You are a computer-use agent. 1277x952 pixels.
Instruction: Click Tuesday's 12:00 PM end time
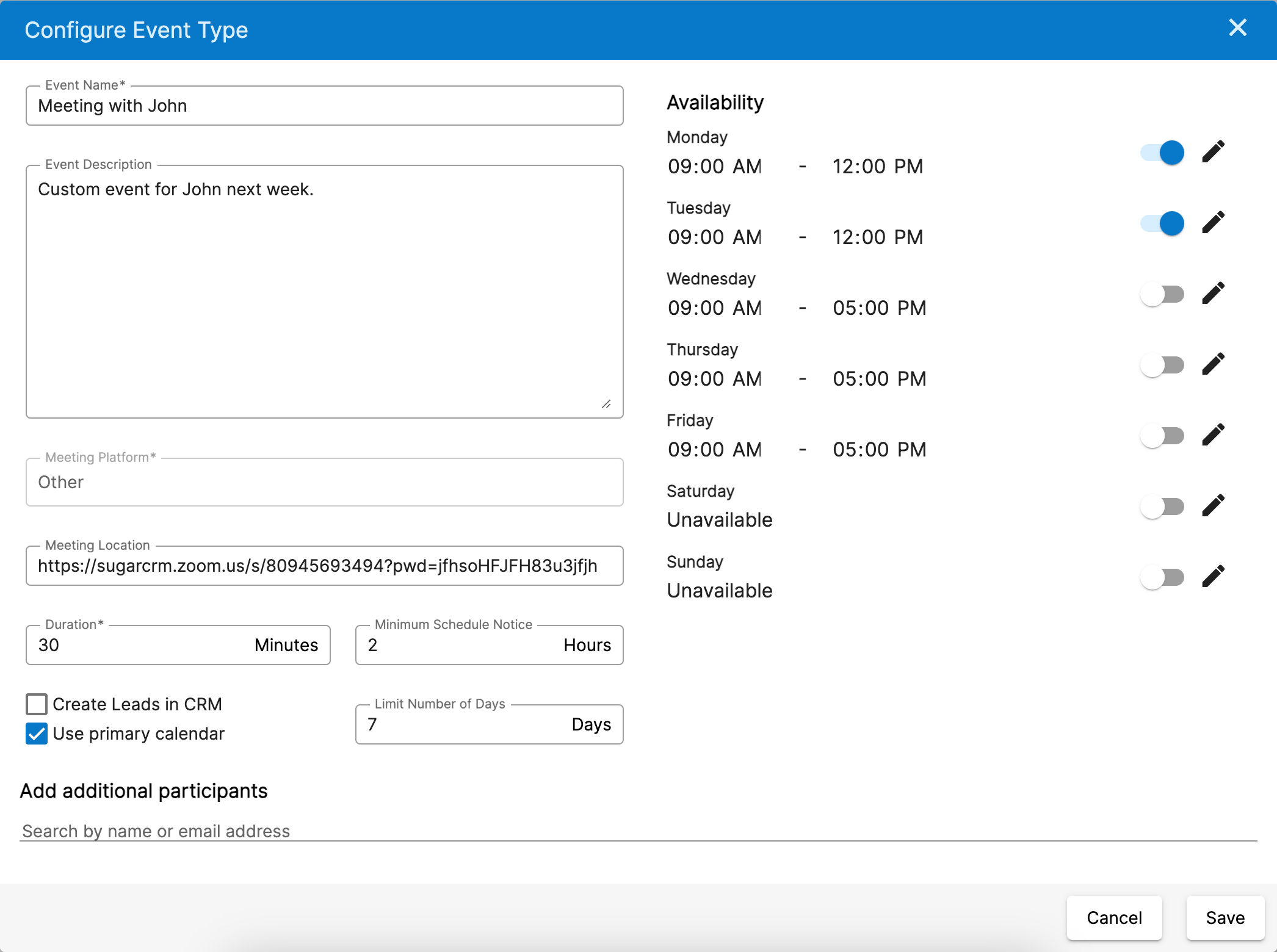(878, 237)
